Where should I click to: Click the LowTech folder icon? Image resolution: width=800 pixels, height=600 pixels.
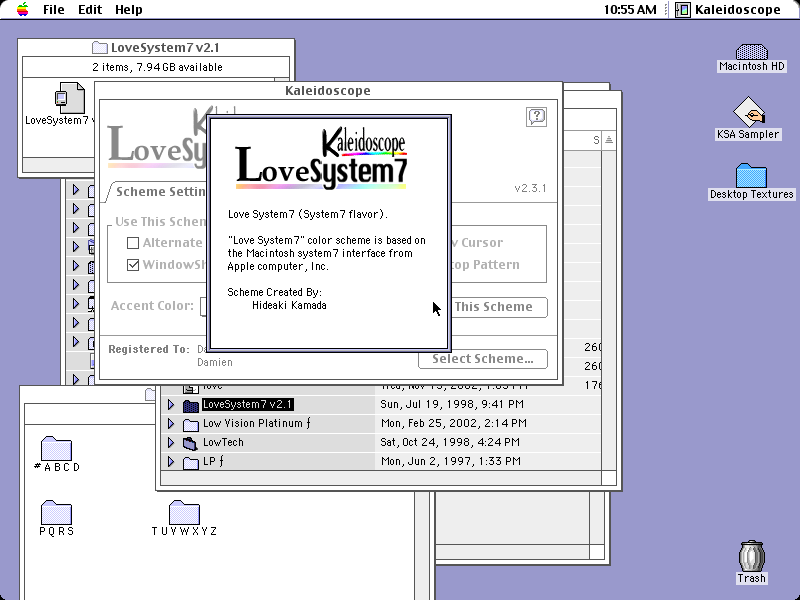point(190,443)
